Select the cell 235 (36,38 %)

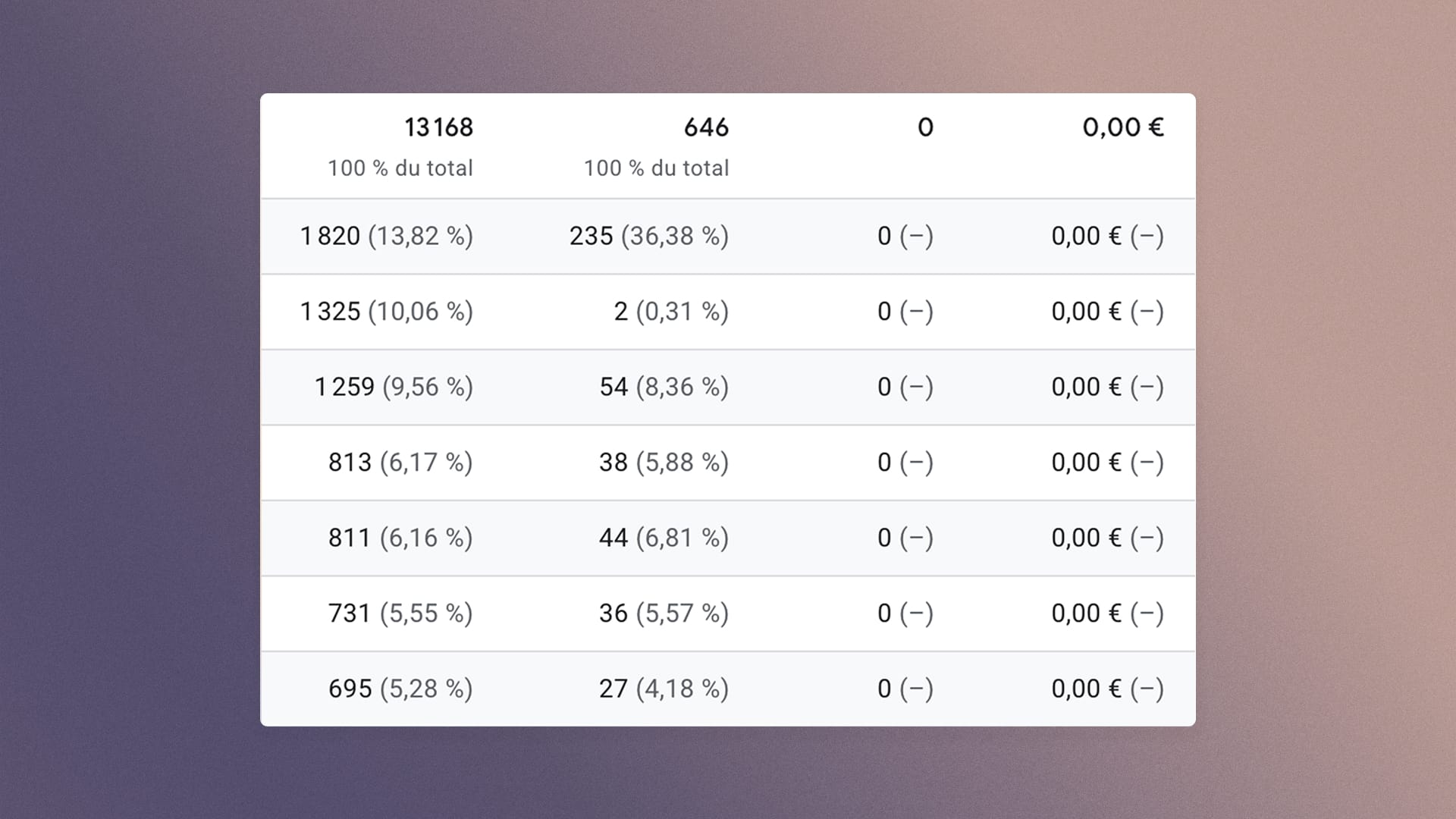coord(649,236)
